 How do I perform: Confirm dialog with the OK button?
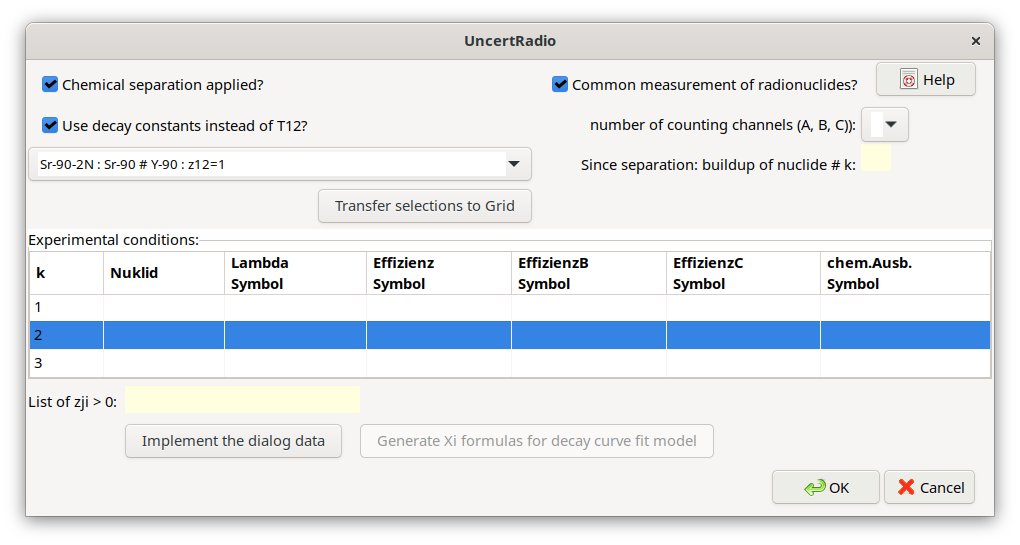pyautogui.click(x=826, y=487)
